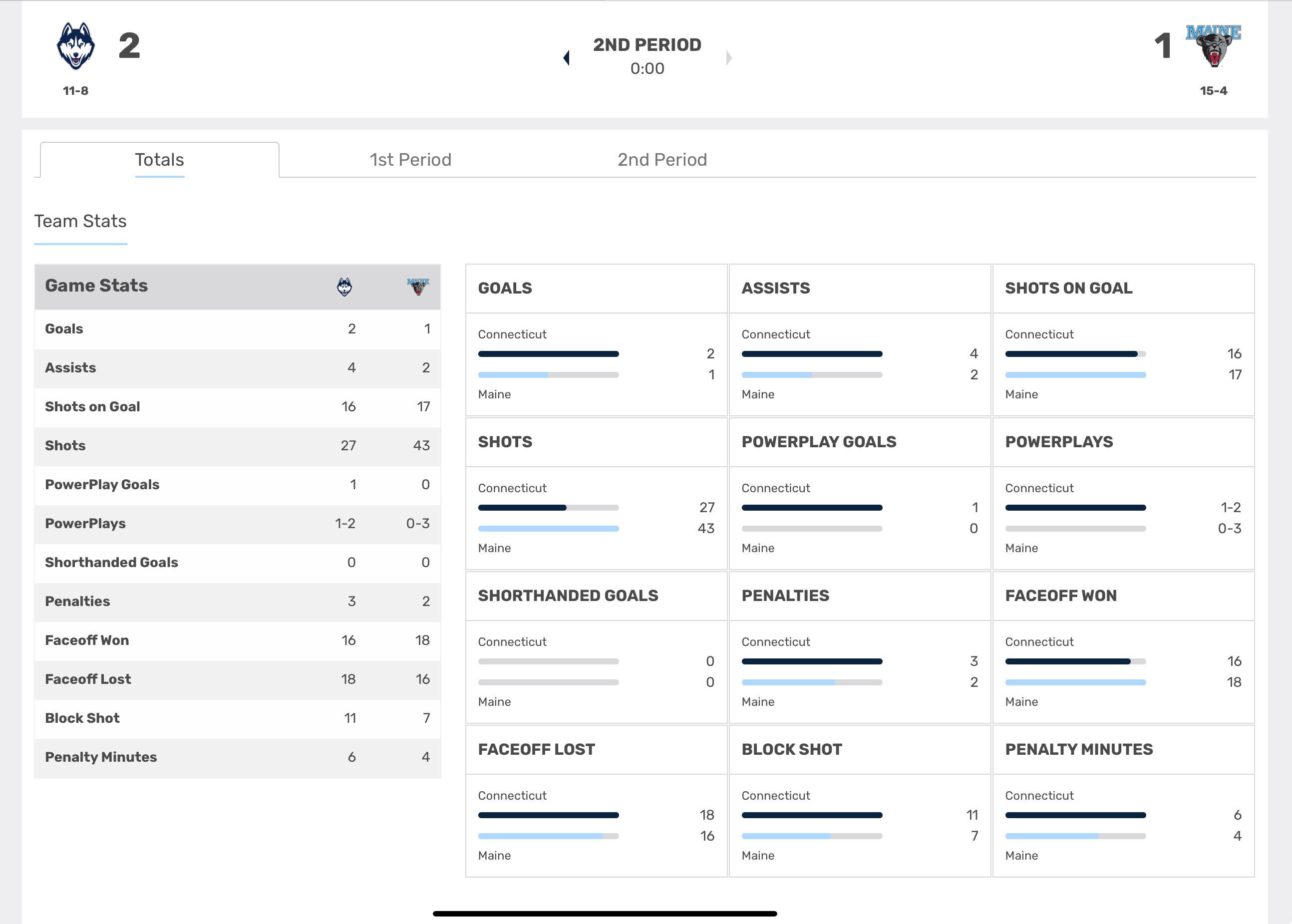Select the Block Shot row label
The image size is (1292, 924).
click(x=82, y=718)
